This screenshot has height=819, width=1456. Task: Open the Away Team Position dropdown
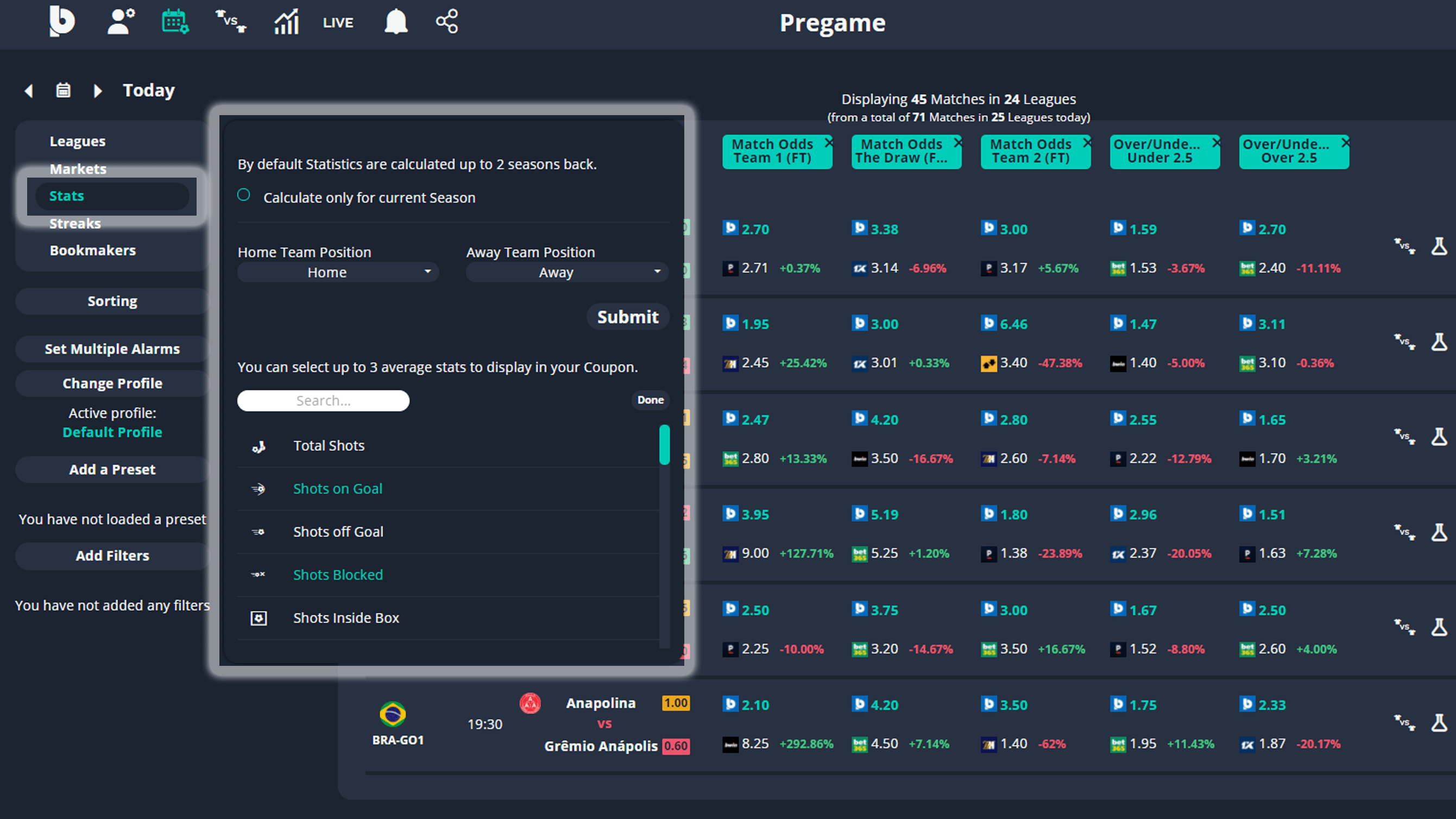click(x=566, y=272)
